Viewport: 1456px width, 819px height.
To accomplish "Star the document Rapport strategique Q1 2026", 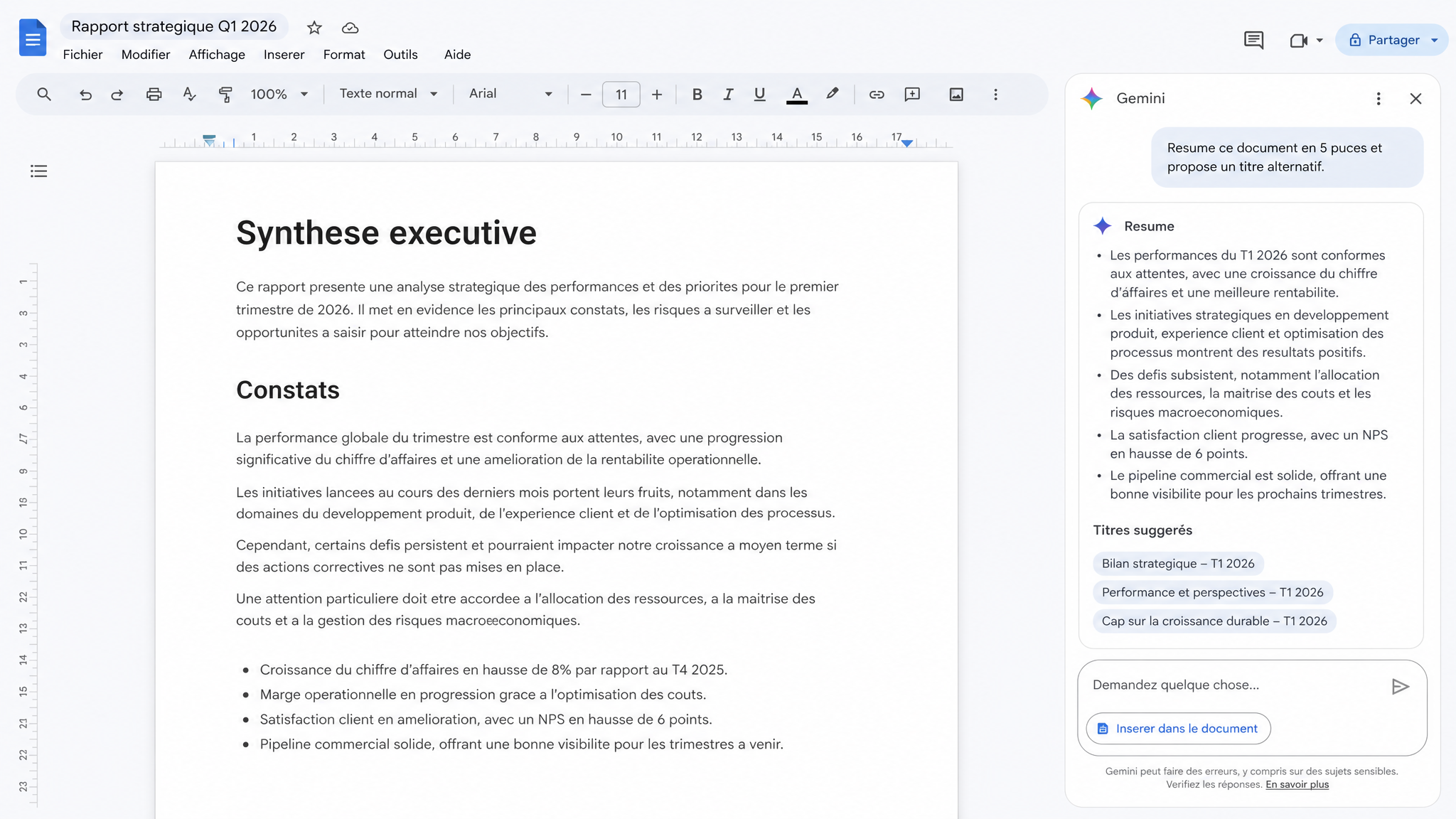I will tap(314, 28).
